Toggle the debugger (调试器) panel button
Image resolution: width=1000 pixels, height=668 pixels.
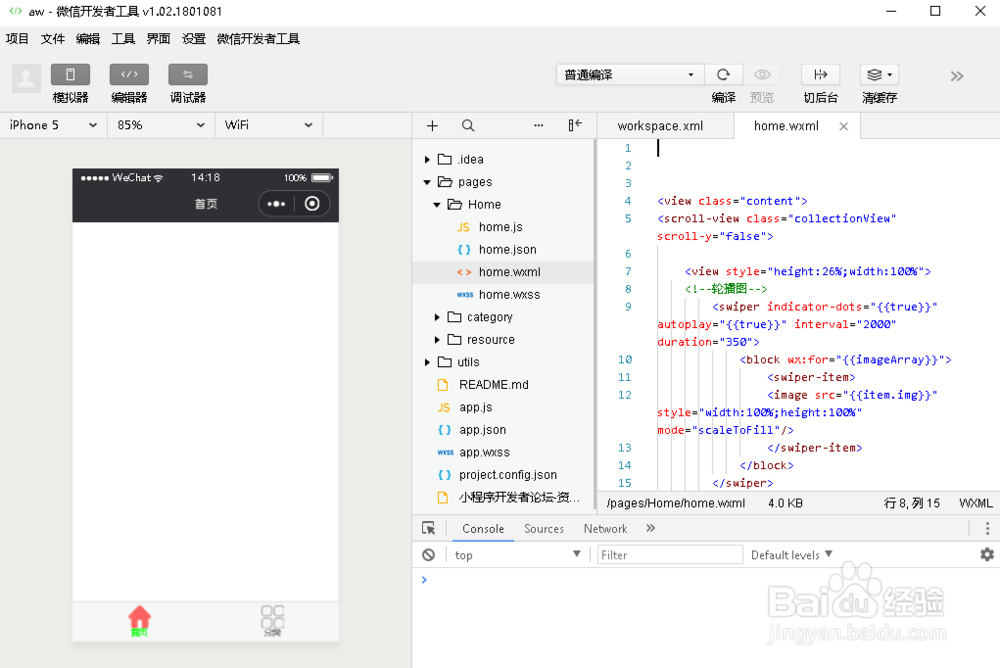click(x=188, y=75)
